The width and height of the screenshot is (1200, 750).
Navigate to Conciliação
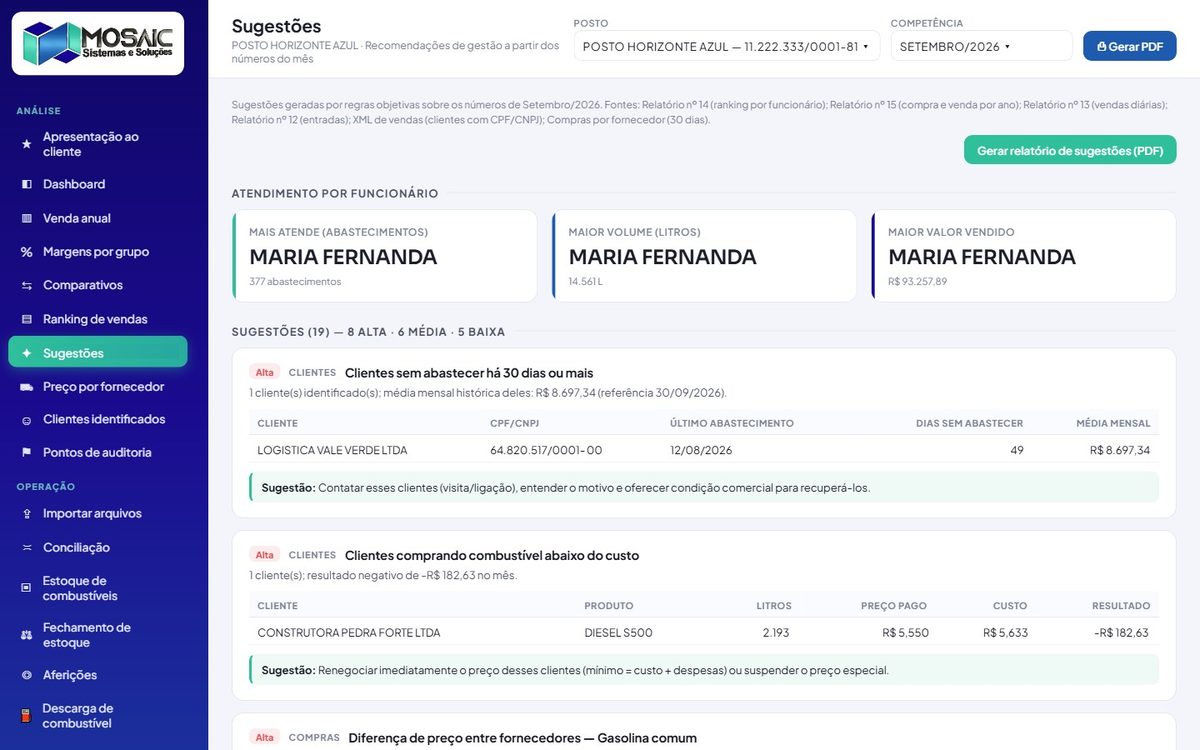tap(98, 547)
